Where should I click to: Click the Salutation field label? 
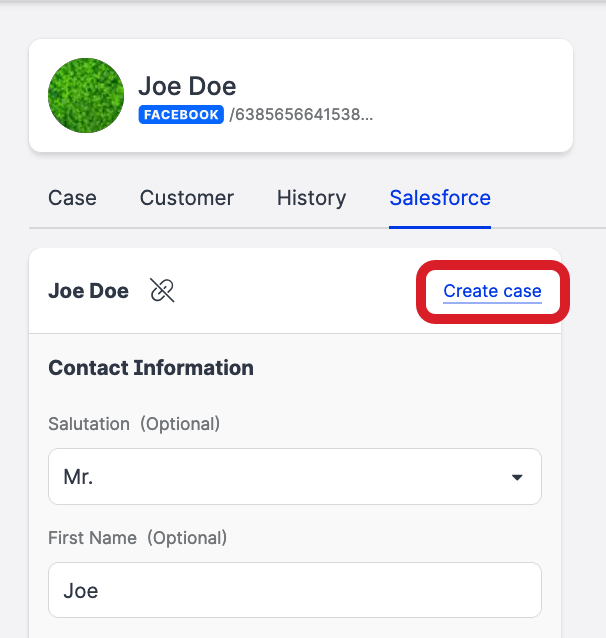tap(89, 424)
